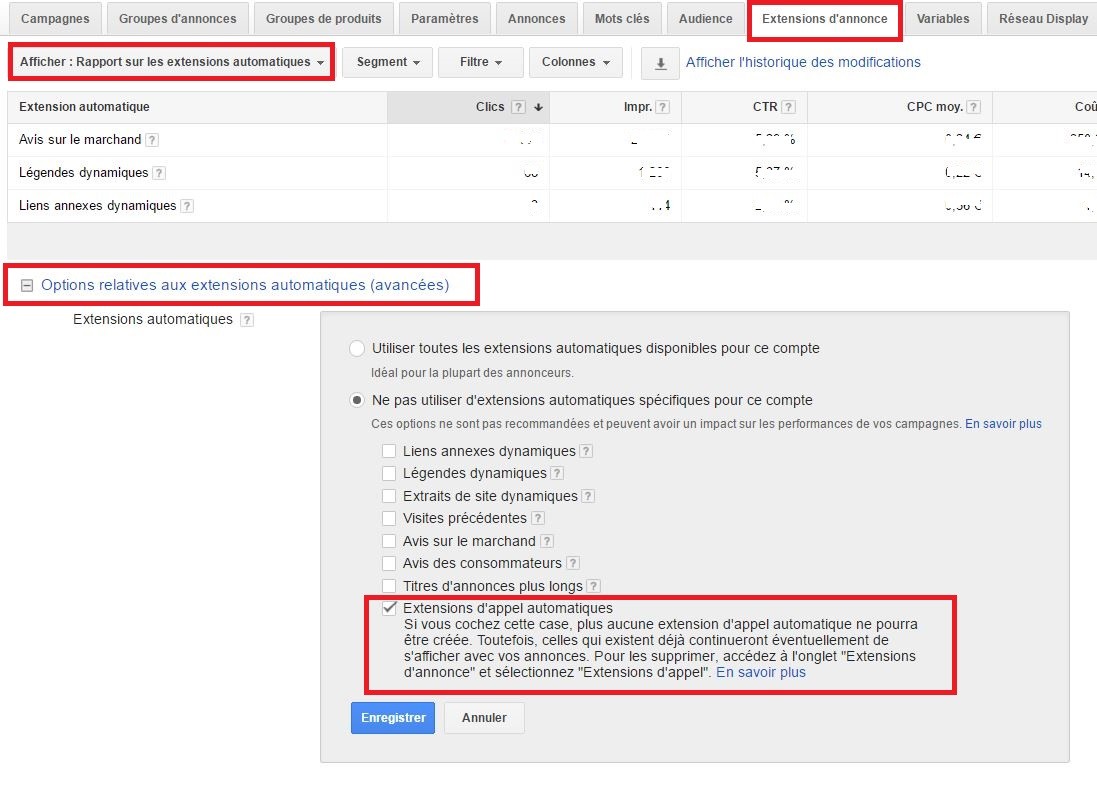Open 'Afficher l'historique des modifications' link
The image size is (1097, 790).
803,62
